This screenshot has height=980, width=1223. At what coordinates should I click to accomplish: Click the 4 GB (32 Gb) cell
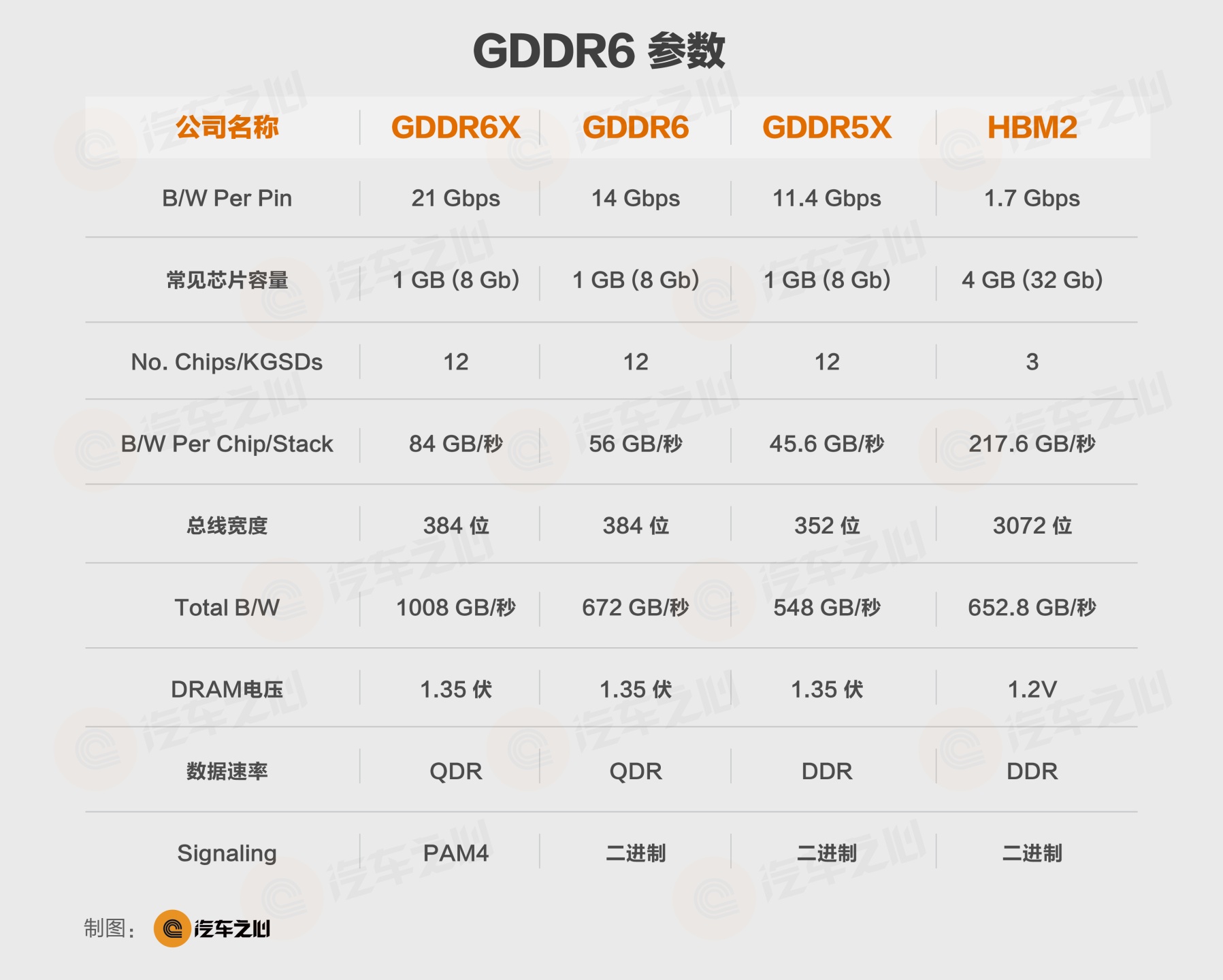point(1032,280)
